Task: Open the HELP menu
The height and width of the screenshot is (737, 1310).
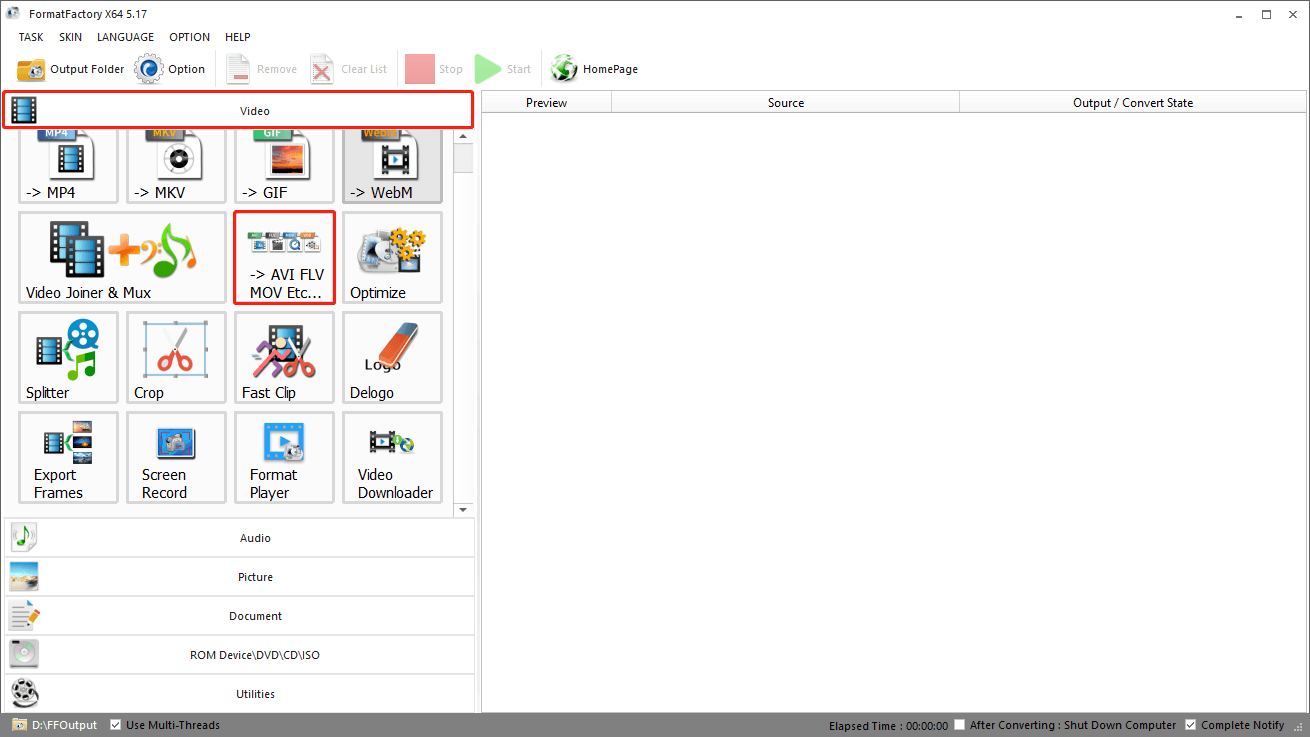Action: point(238,37)
